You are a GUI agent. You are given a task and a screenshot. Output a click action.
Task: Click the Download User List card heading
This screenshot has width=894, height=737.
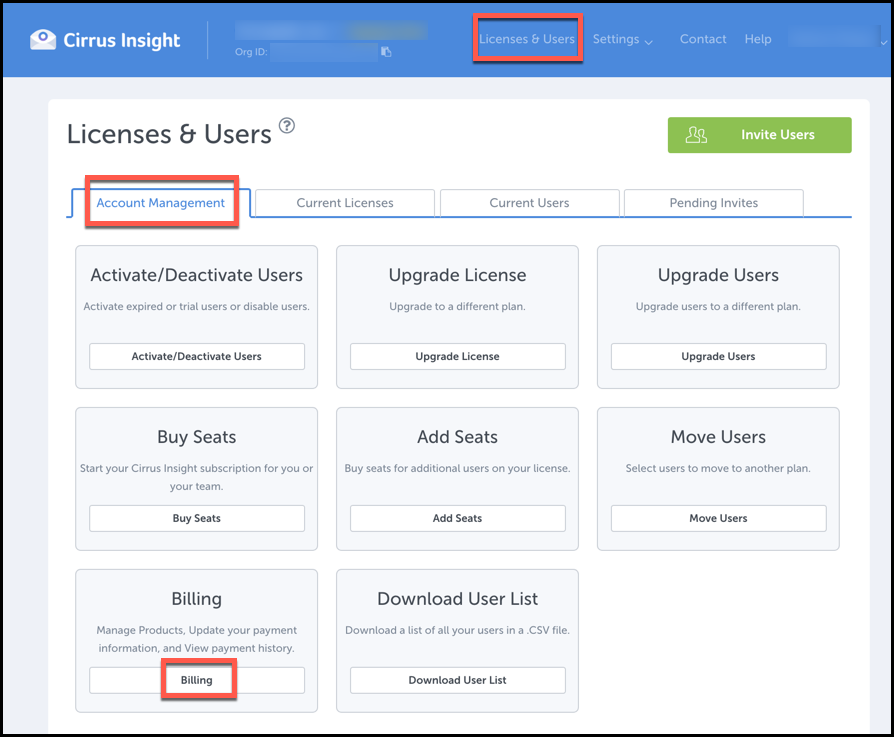pos(457,599)
